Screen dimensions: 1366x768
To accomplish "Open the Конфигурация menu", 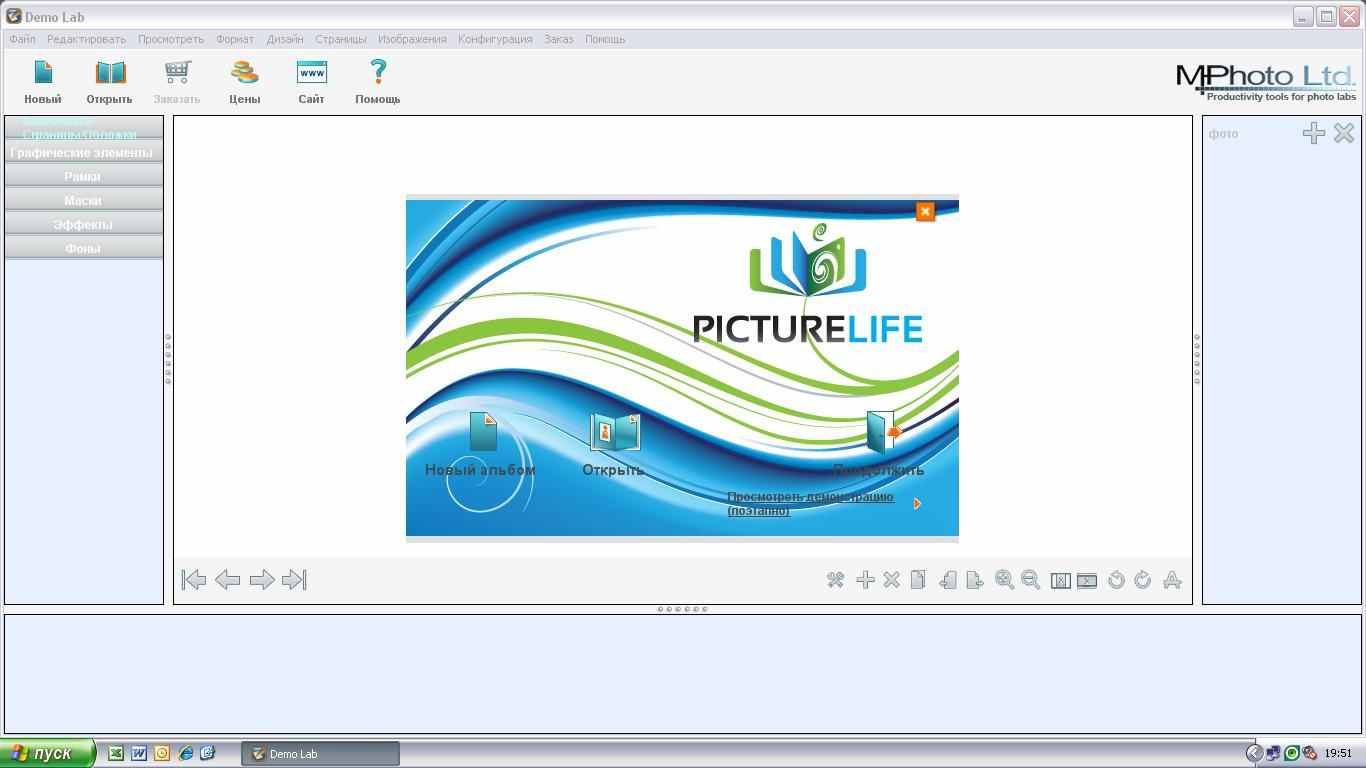I will tap(495, 39).
